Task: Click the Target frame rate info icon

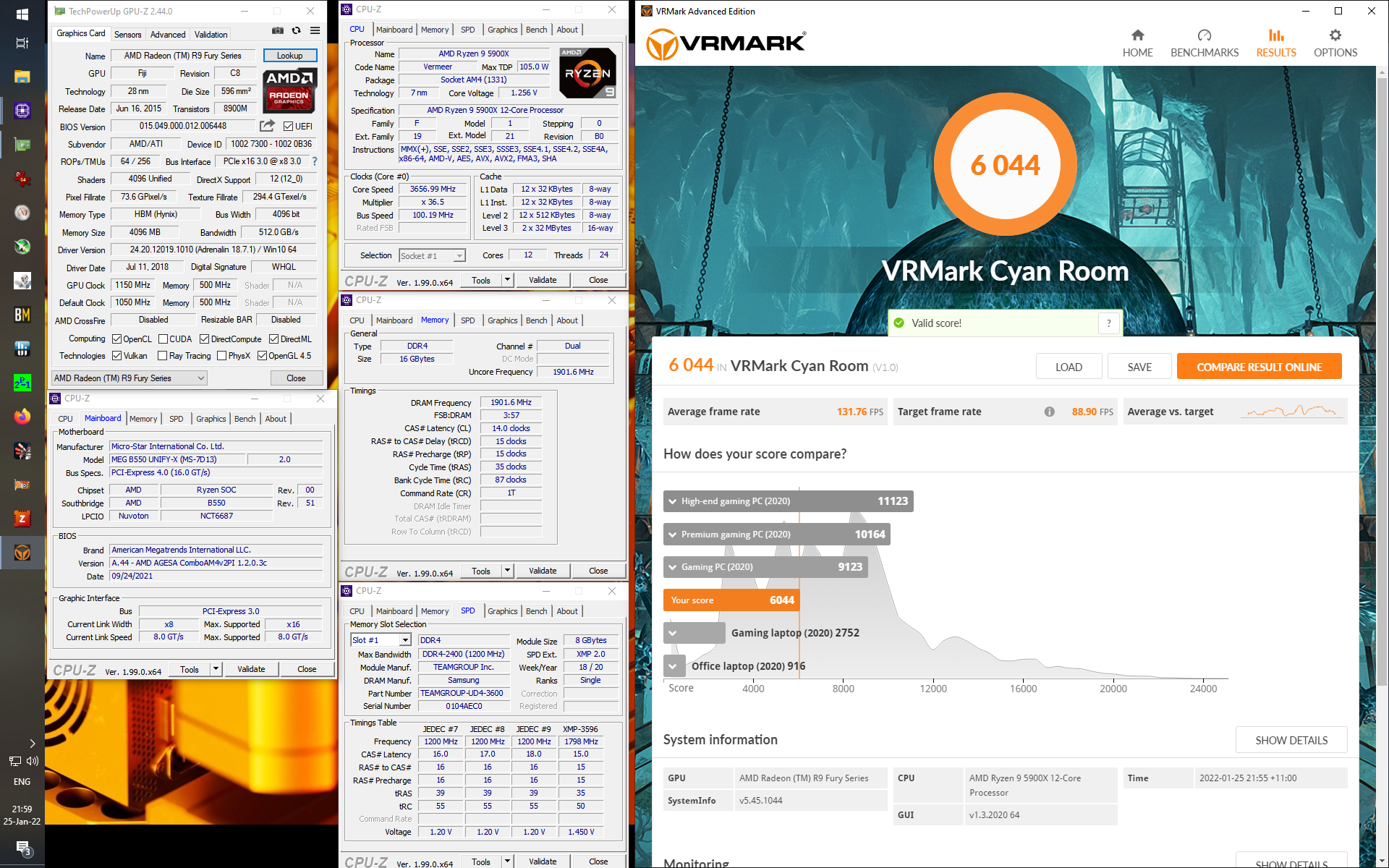Action: pyautogui.click(x=1049, y=412)
